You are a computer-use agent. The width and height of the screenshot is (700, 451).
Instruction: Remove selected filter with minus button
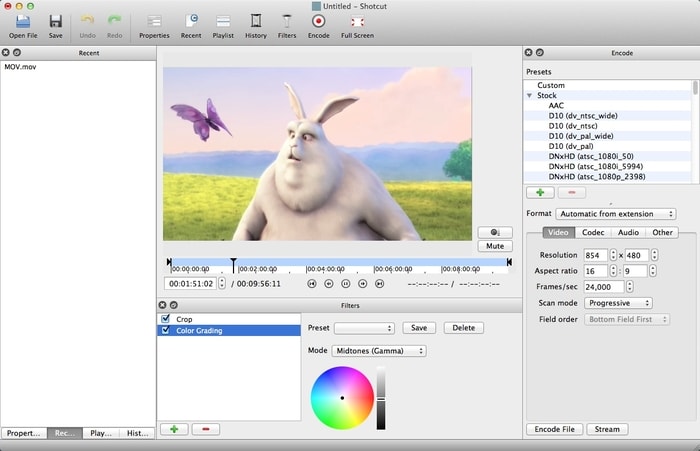[x=206, y=429]
